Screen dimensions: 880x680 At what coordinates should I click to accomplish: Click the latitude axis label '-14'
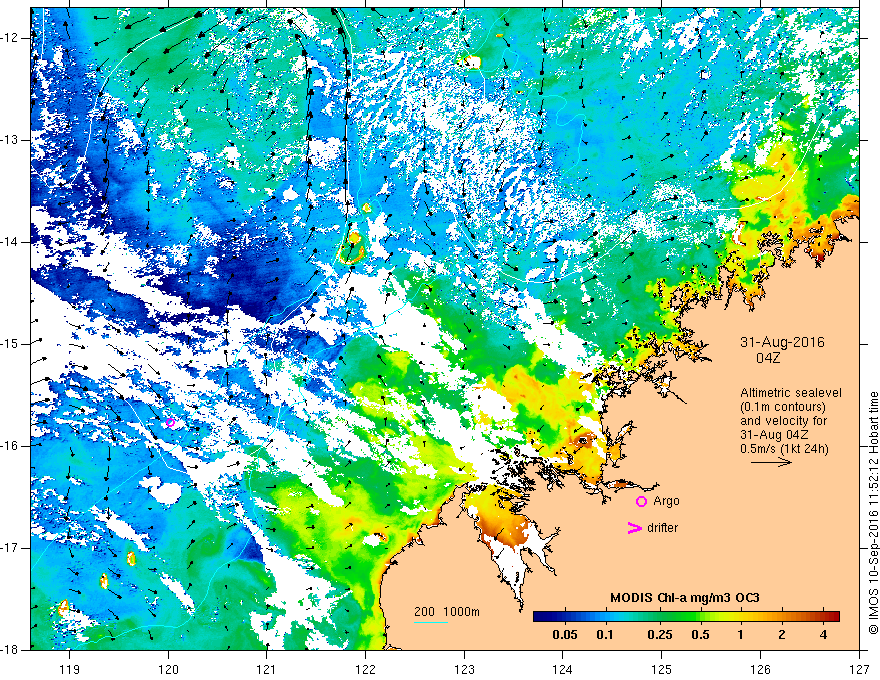click(10, 242)
